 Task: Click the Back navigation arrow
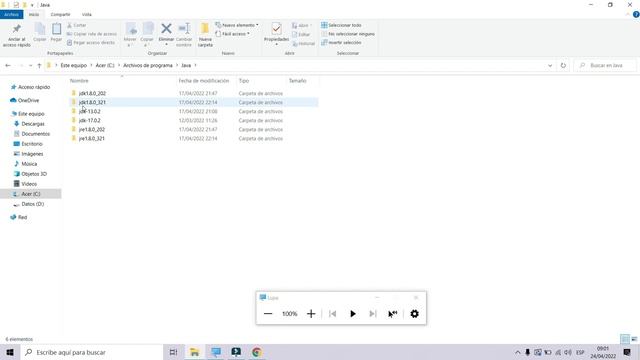[x=8, y=65]
